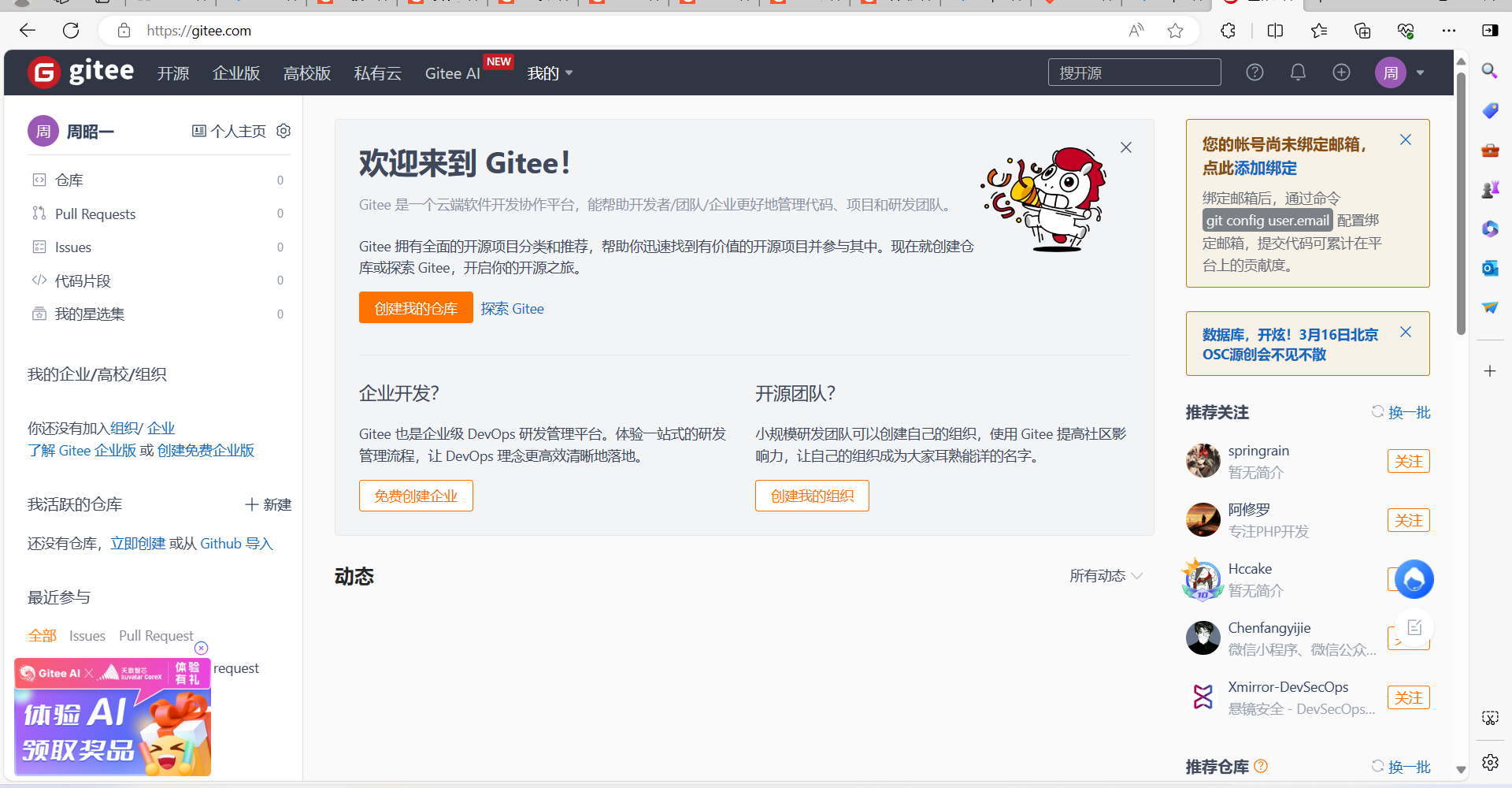The width and height of the screenshot is (1512, 788).
Task: Refresh recommended users with 换一批
Action: (1401, 412)
